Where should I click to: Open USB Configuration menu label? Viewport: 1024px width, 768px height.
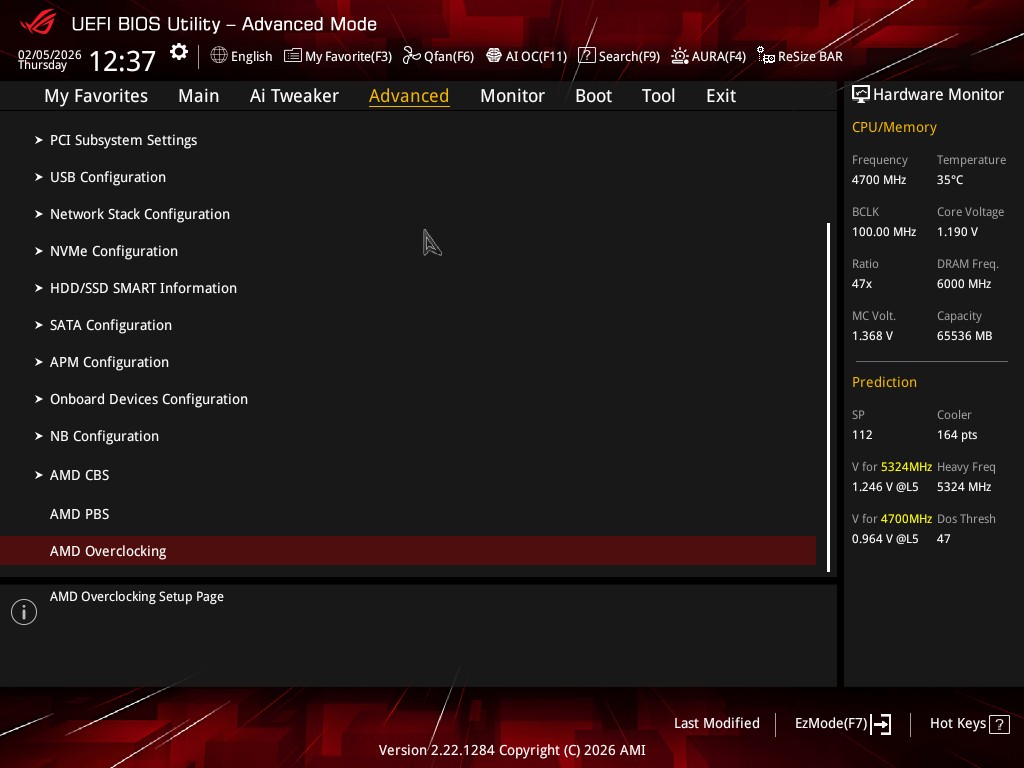[x=108, y=178]
